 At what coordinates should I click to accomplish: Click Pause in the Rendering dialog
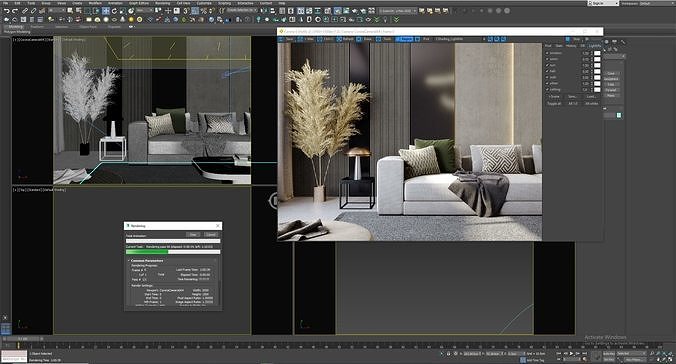193,235
